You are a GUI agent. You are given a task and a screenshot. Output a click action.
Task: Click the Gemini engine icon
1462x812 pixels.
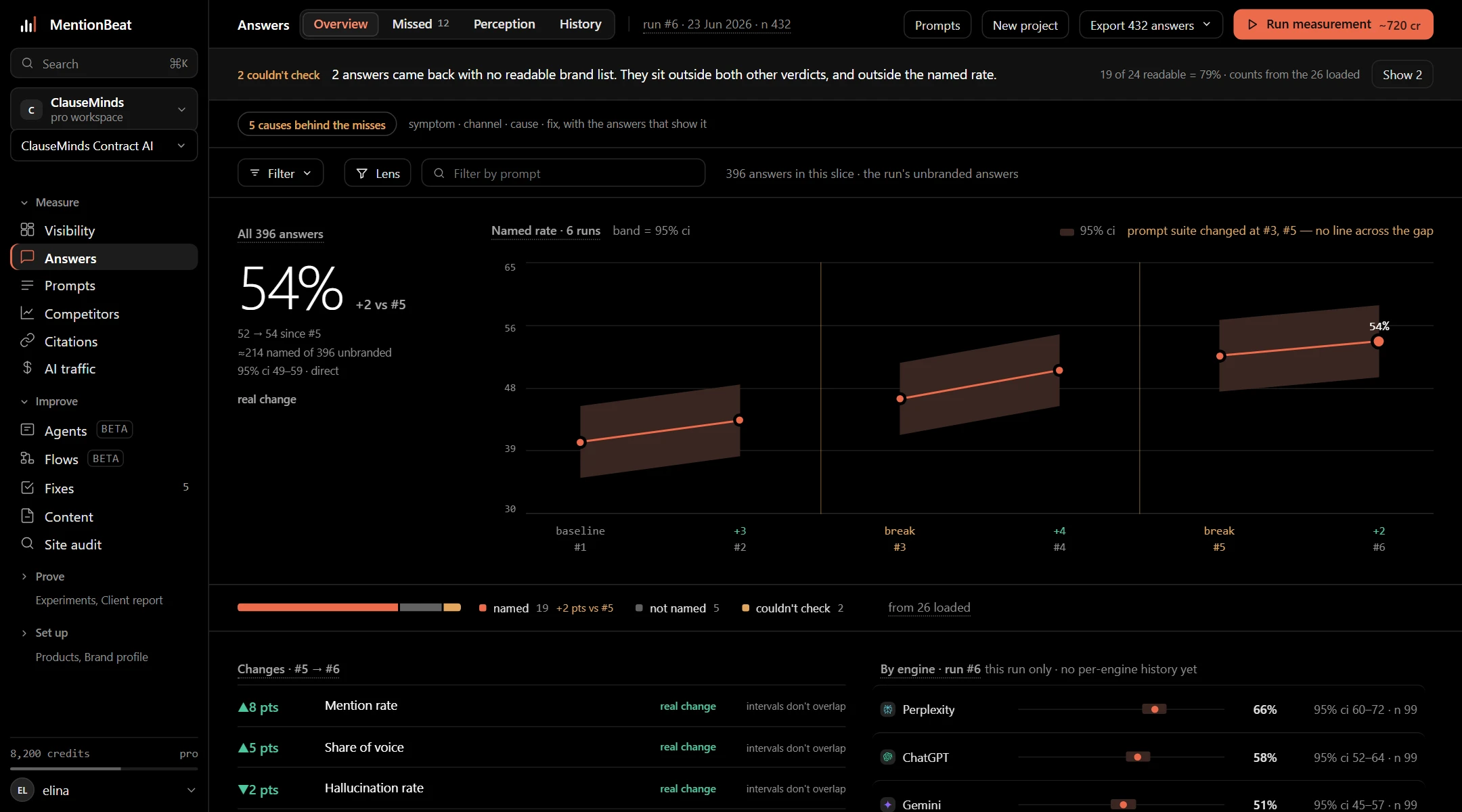click(x=888, y=805)
